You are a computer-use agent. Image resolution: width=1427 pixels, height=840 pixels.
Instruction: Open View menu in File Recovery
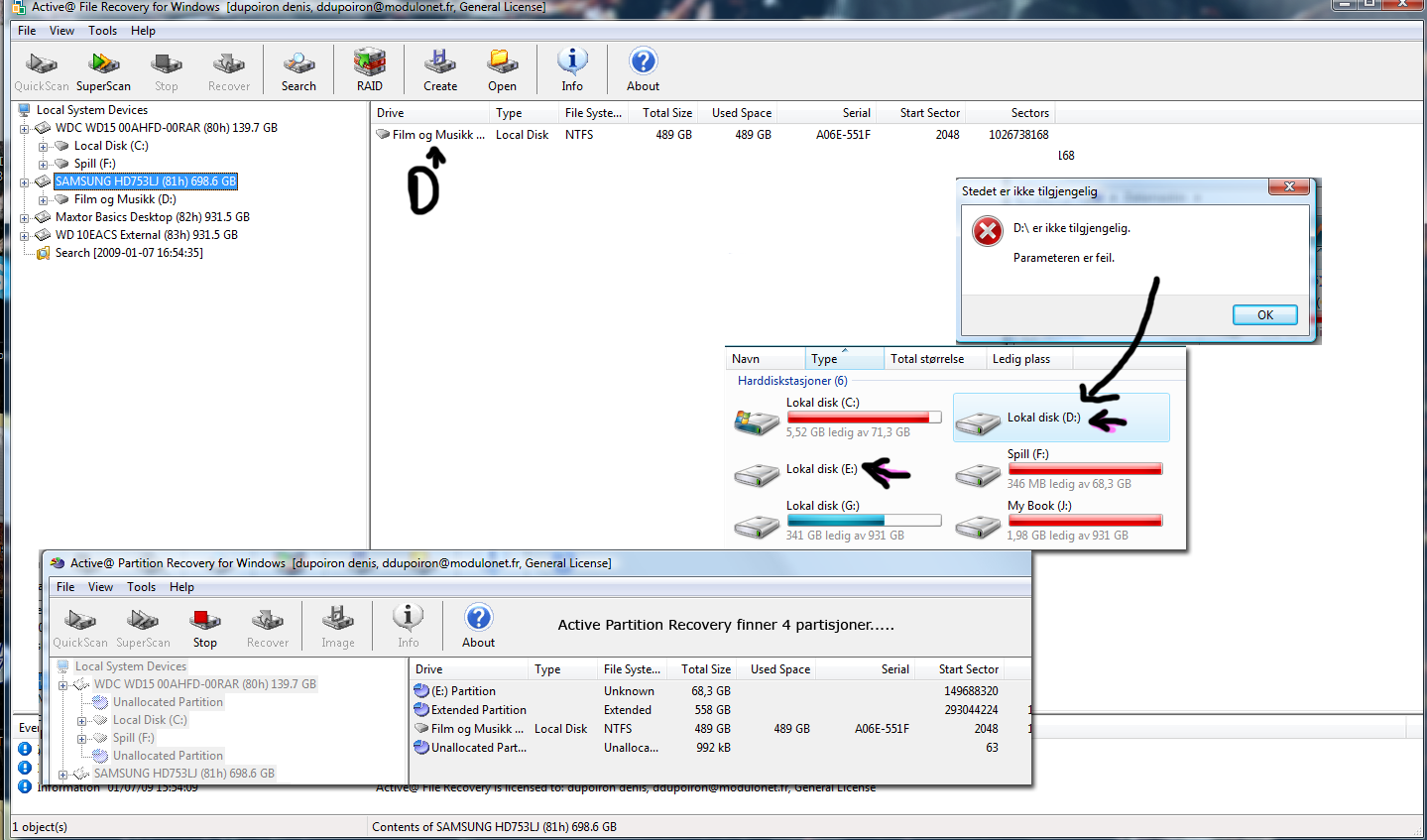(x=61, y=31)
